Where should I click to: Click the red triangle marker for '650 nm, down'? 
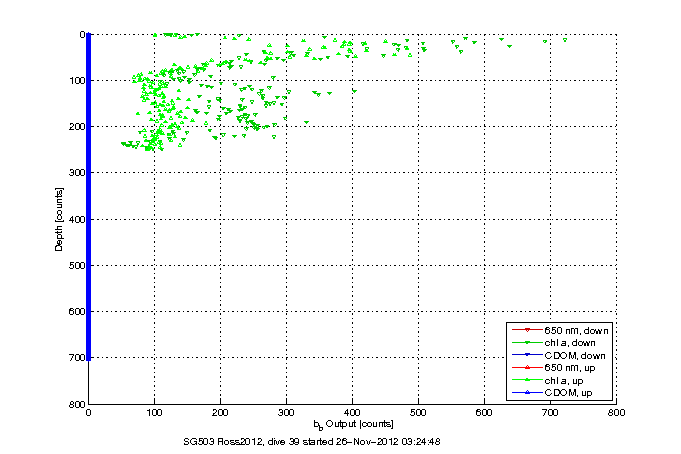point(527,330)
